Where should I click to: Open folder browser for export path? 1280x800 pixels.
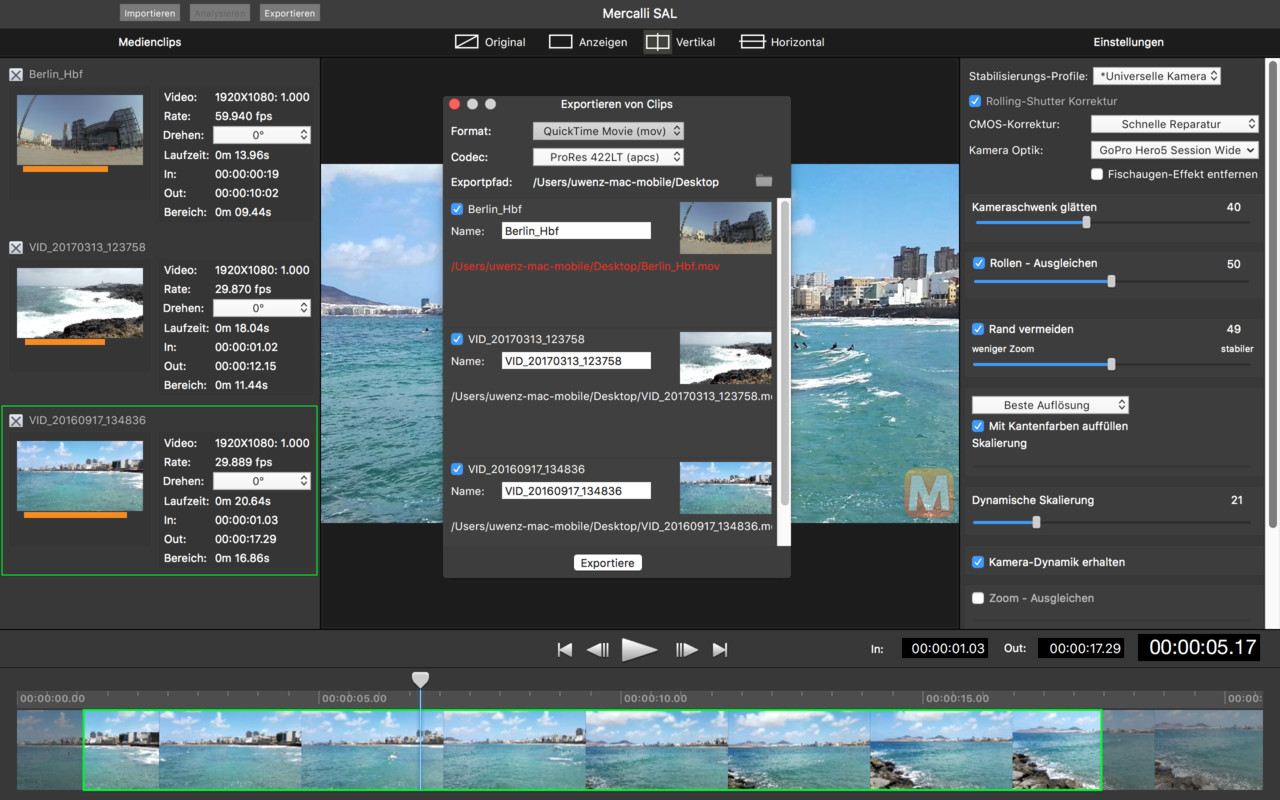[x=764, y=181]
